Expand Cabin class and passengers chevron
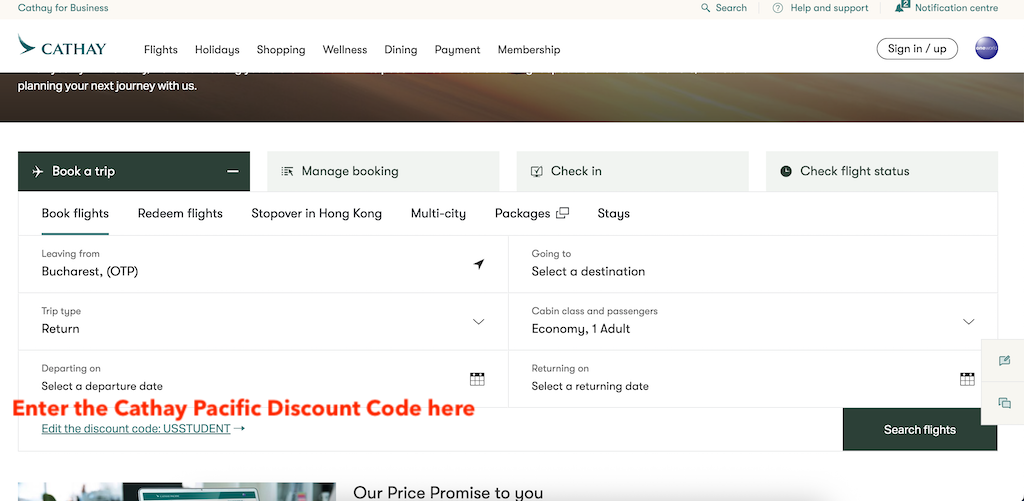This screenshot has height=501, width=1024. point(968,321)
